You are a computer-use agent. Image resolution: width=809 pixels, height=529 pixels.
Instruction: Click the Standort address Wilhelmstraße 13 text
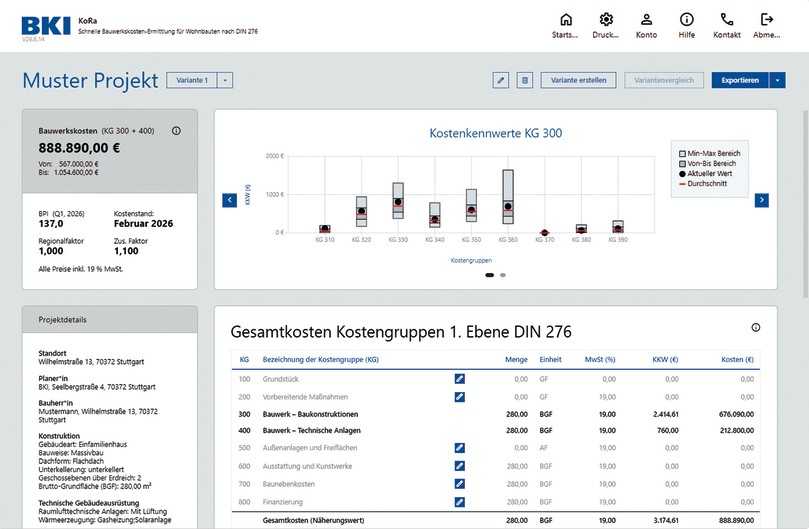91,362
